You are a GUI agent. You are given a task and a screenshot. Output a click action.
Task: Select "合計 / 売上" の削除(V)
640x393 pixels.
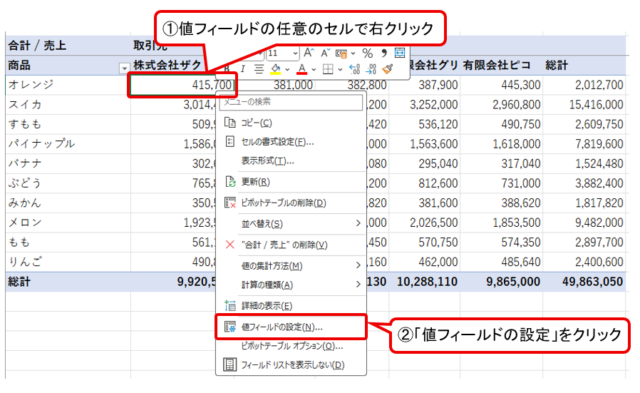click(x=291, y=245)
